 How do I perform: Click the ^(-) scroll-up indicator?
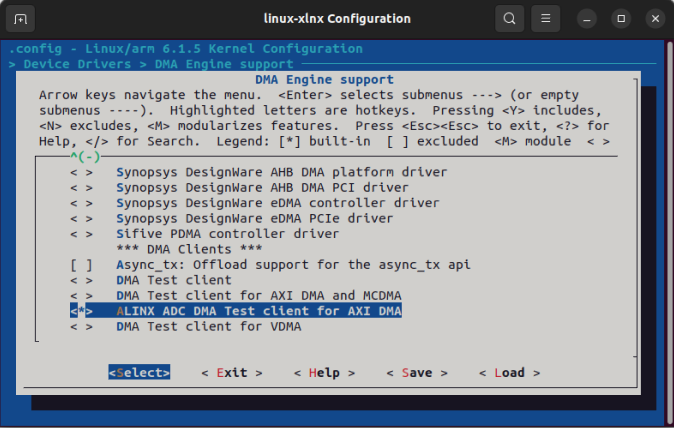click(x=85, y=156)
